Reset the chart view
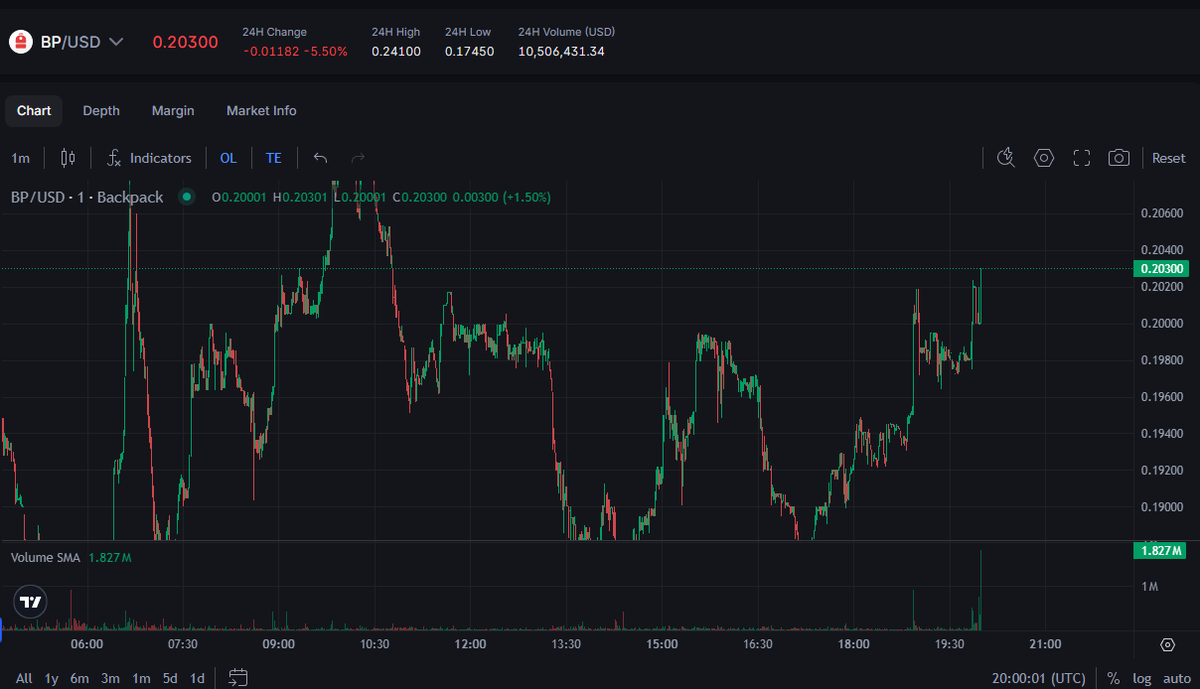Image resolution: width=1200 pixels, height=689 pixels. (1168, 158)
